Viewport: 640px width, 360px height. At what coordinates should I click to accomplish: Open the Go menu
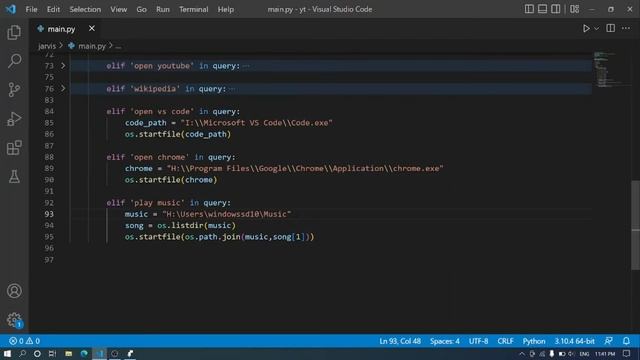(142, 9)
